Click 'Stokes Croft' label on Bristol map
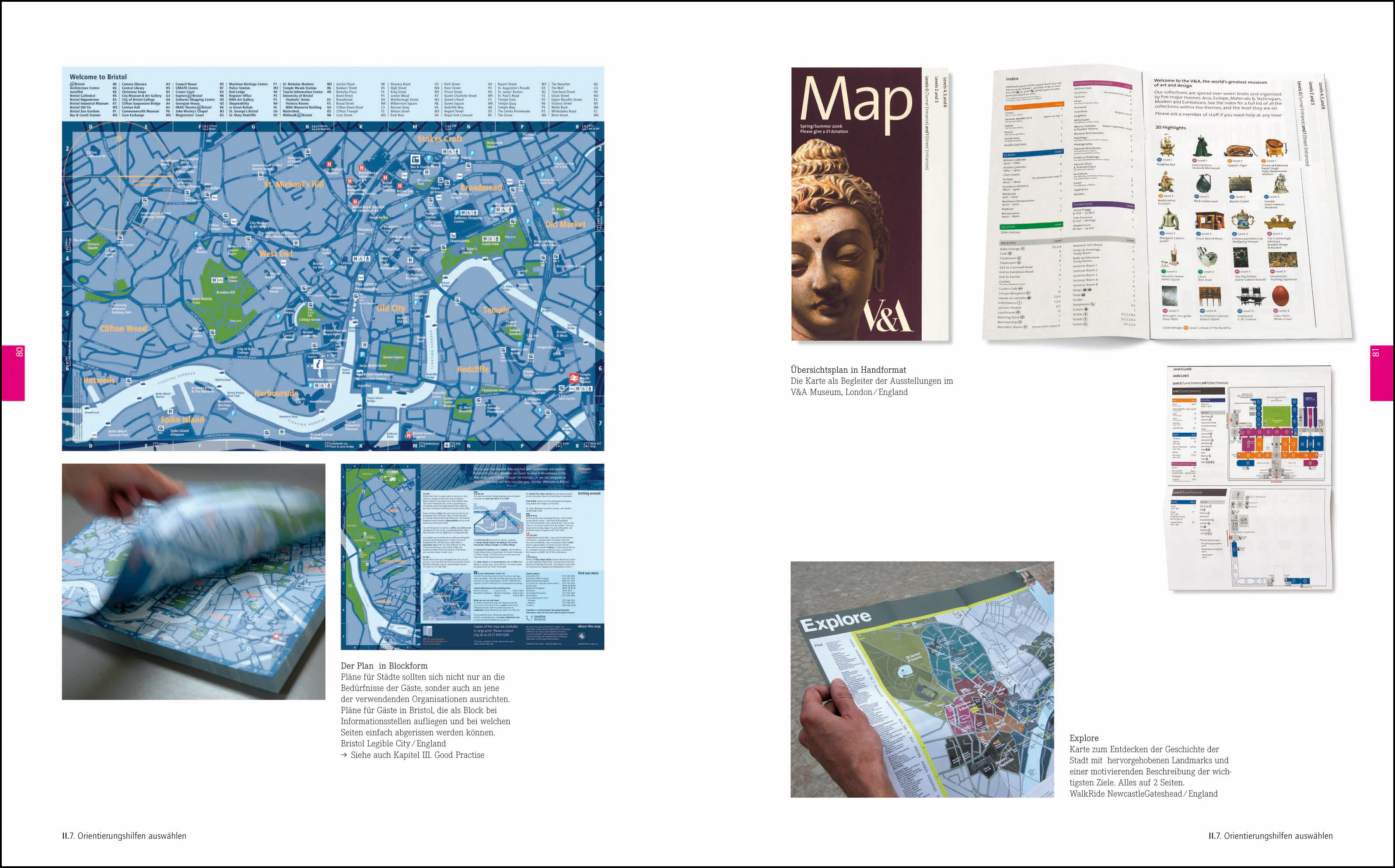Image resolution: width=1395 pixels, height=868 pixels. pos(440,139)
